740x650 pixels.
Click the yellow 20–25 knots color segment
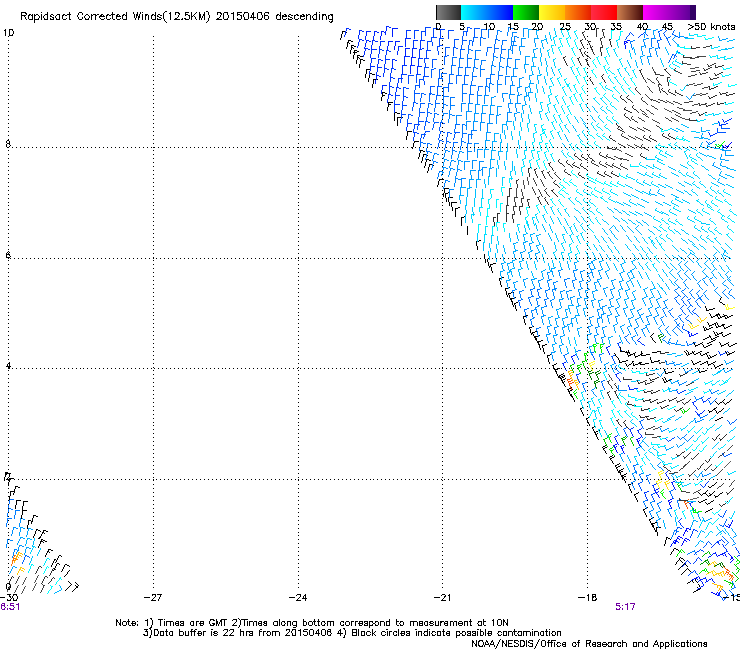[x=552, y=12]
